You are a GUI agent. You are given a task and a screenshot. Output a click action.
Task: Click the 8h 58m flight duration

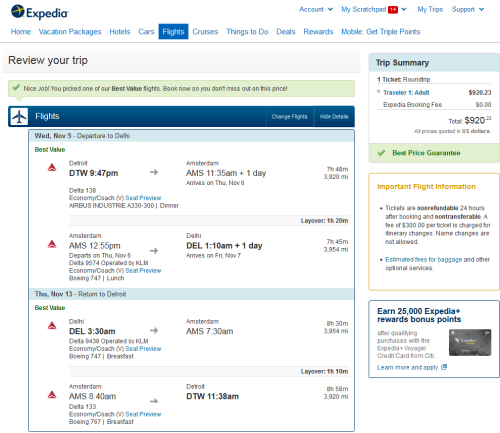click(337, 389)
